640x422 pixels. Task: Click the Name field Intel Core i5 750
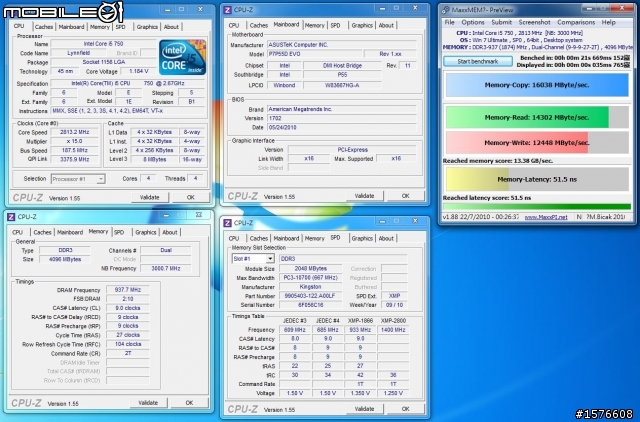click(103, 44)
